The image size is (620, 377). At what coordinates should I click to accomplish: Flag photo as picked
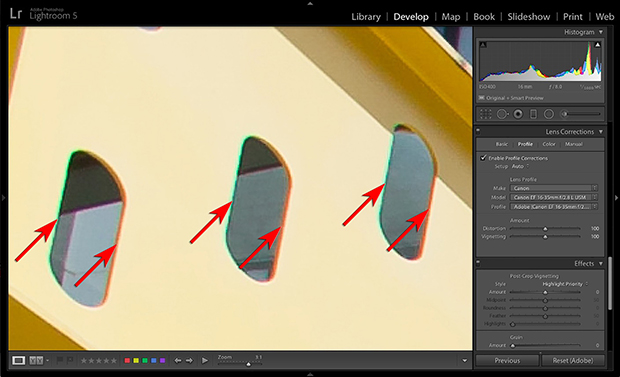pyautogui.click(x=60, y=360)
